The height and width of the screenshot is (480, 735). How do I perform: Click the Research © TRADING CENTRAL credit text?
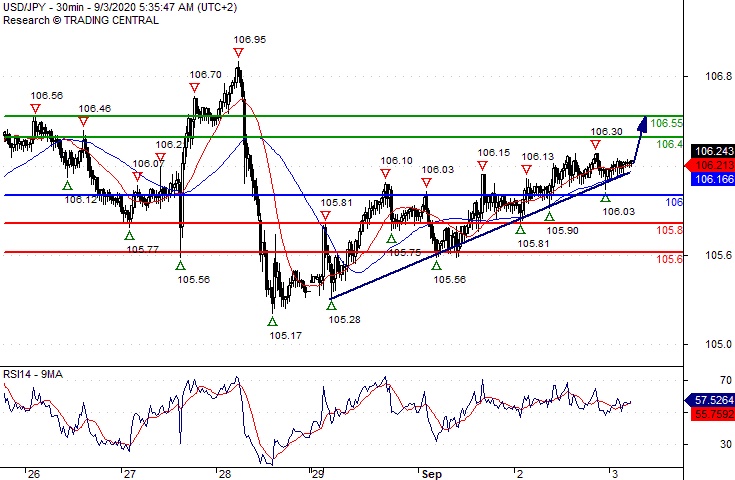[x=81, y=20]
